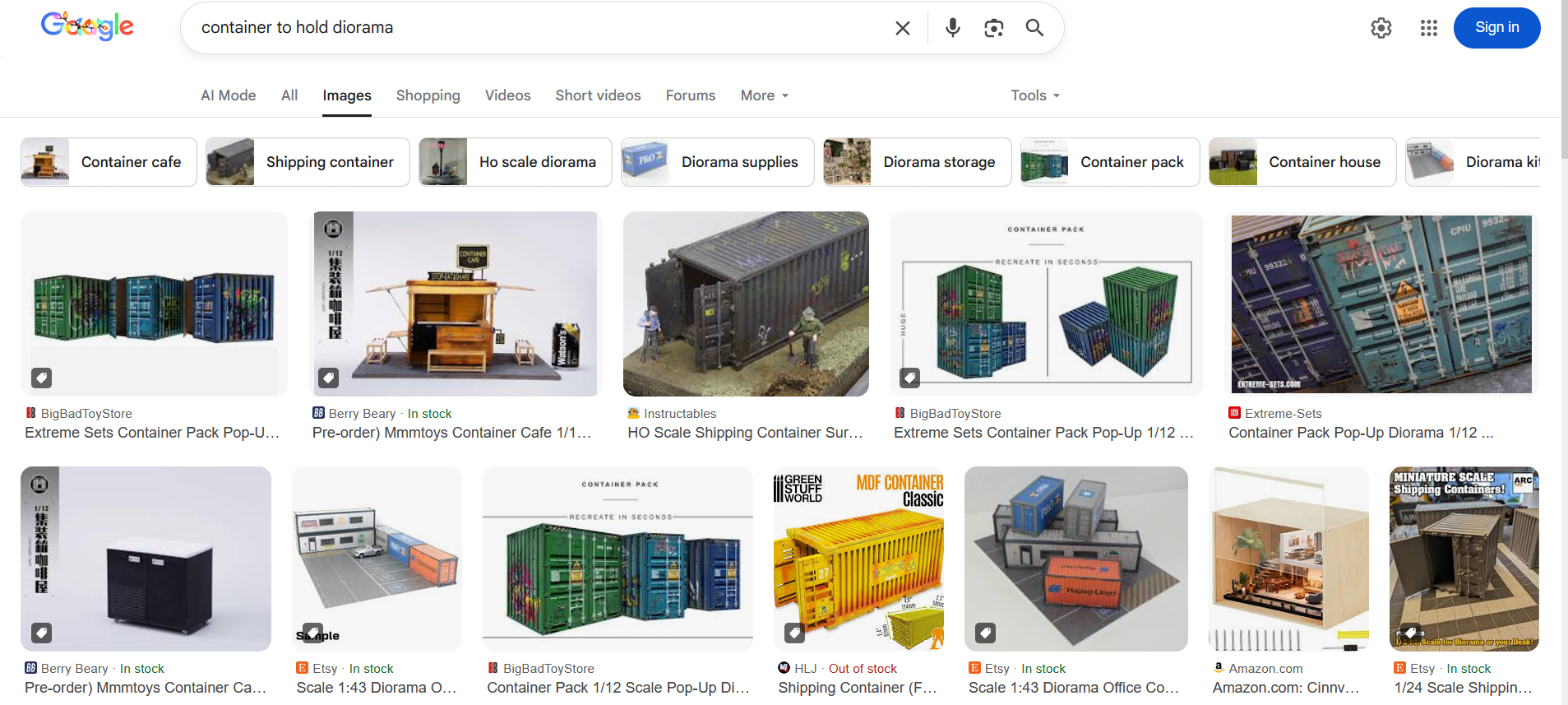
Task: Open search by image camera icon
Action: [993, 28]
